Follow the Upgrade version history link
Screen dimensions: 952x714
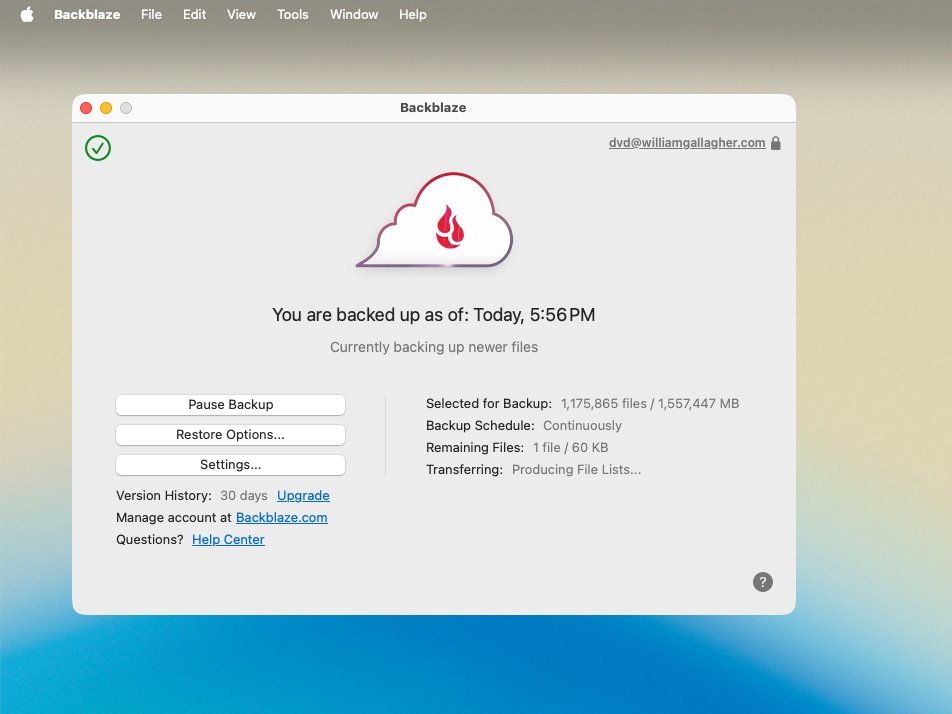(303, 495)
